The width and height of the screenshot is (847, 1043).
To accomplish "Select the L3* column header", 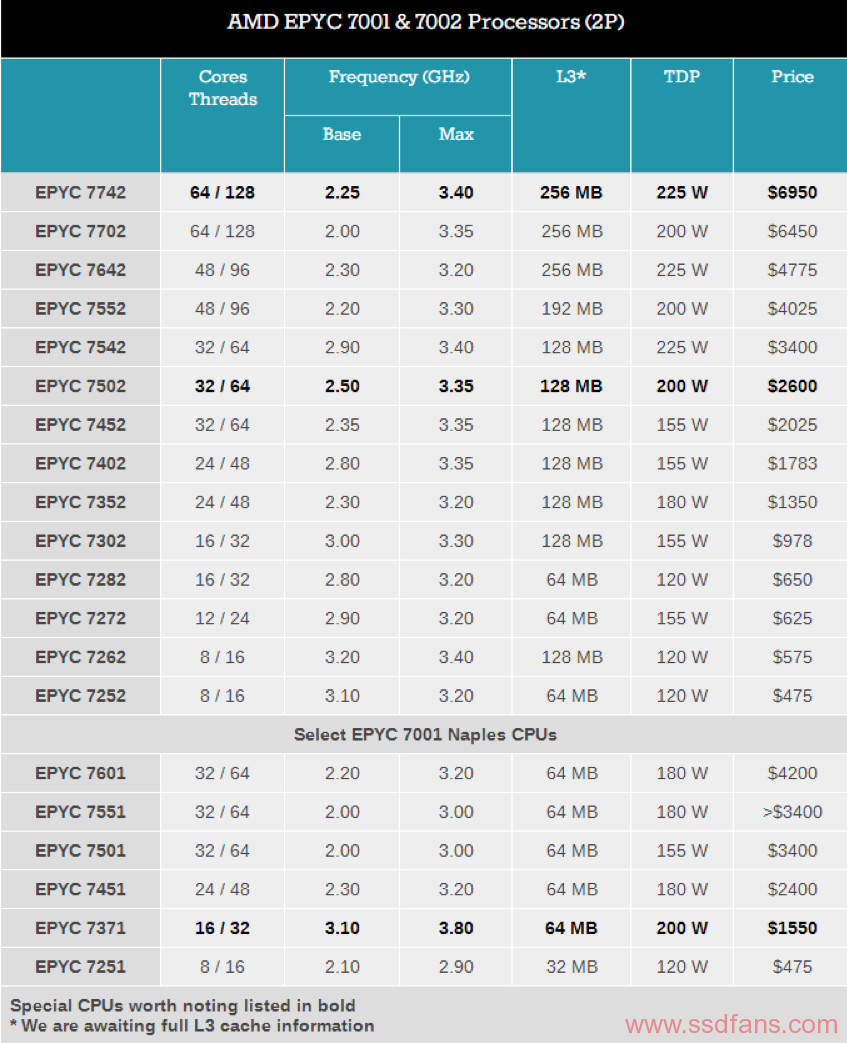I will 571,76.
